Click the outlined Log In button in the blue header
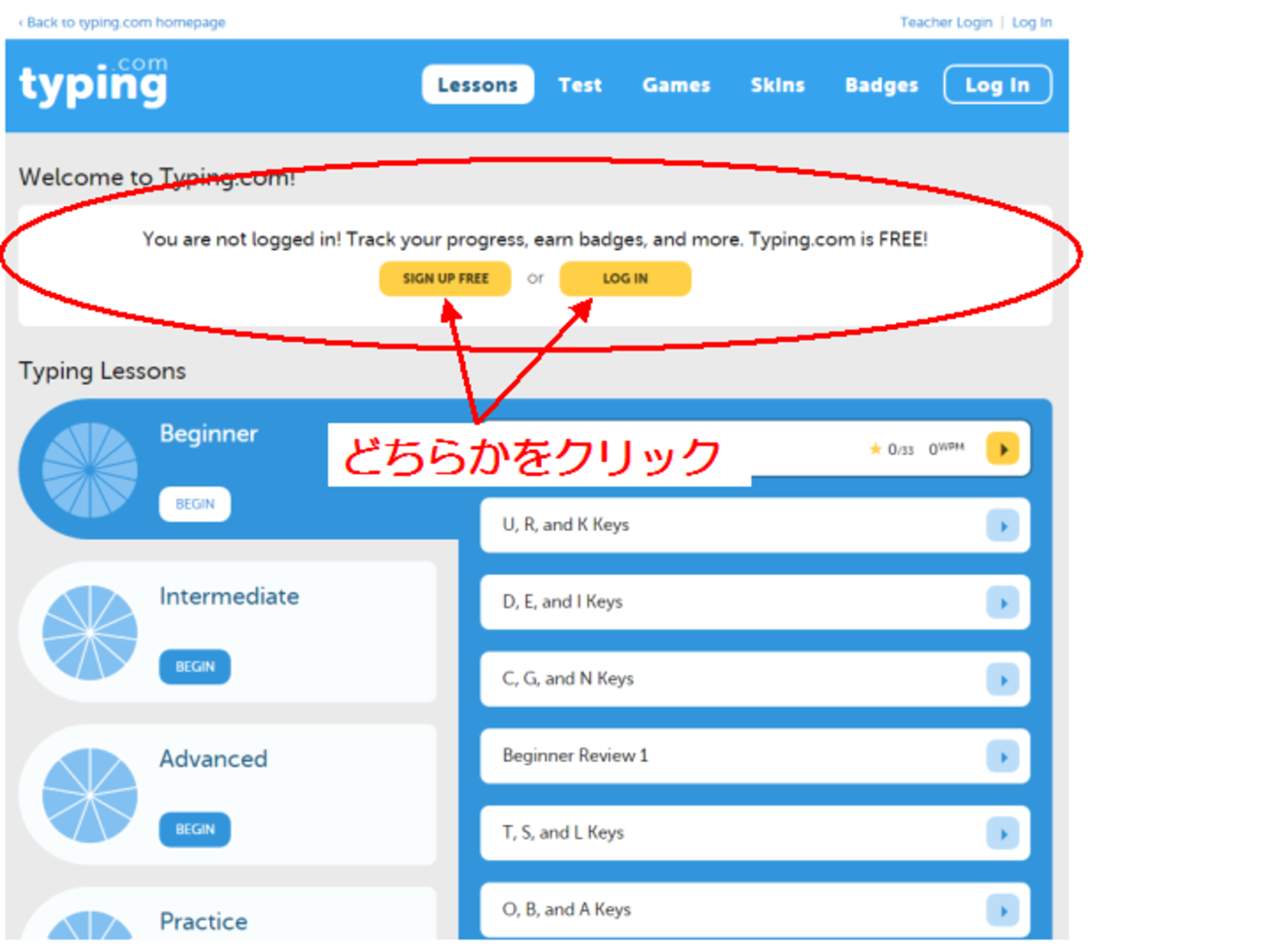 click(x=997, y=85)
